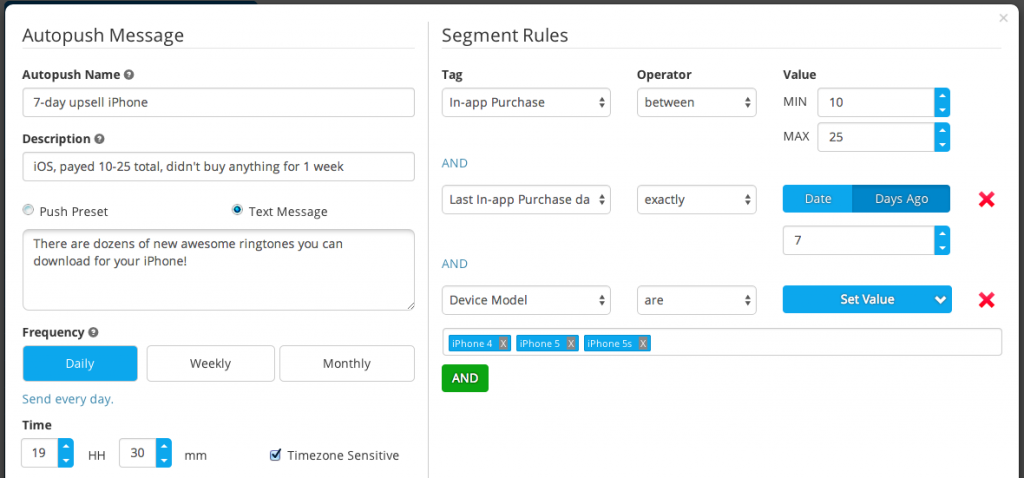1024x478 pixels.
Task: Switch to the Date tab
Action: click(x=818, y=199)
